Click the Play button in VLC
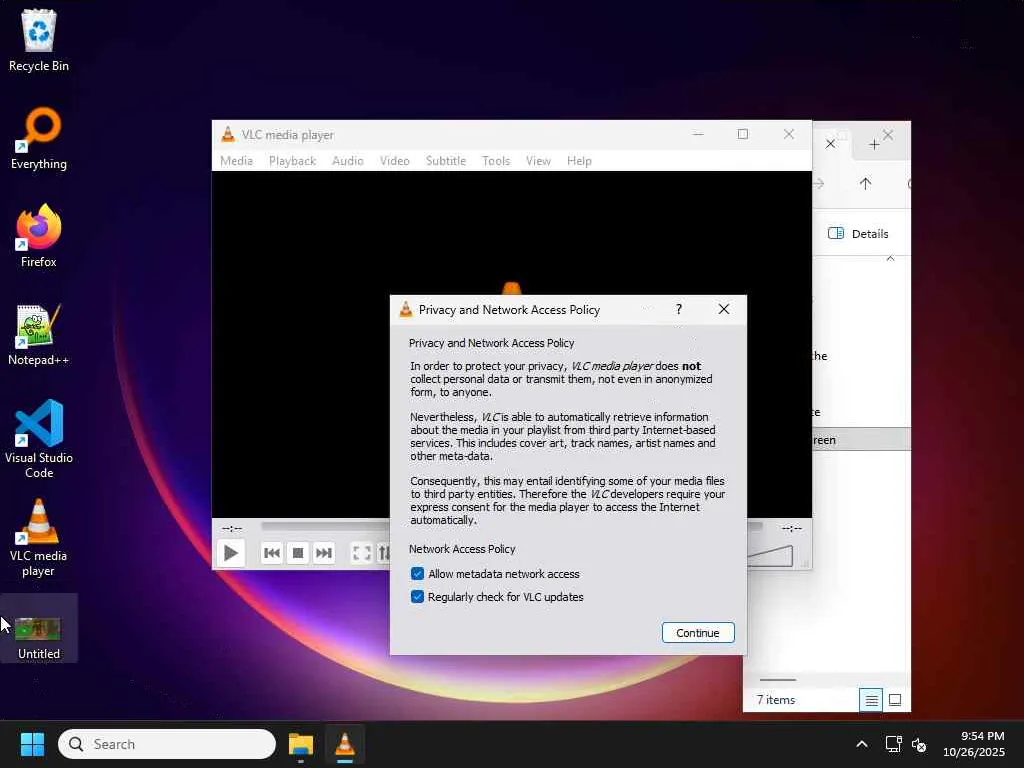This screenshot has height=768, width=1024. (230, 553)
